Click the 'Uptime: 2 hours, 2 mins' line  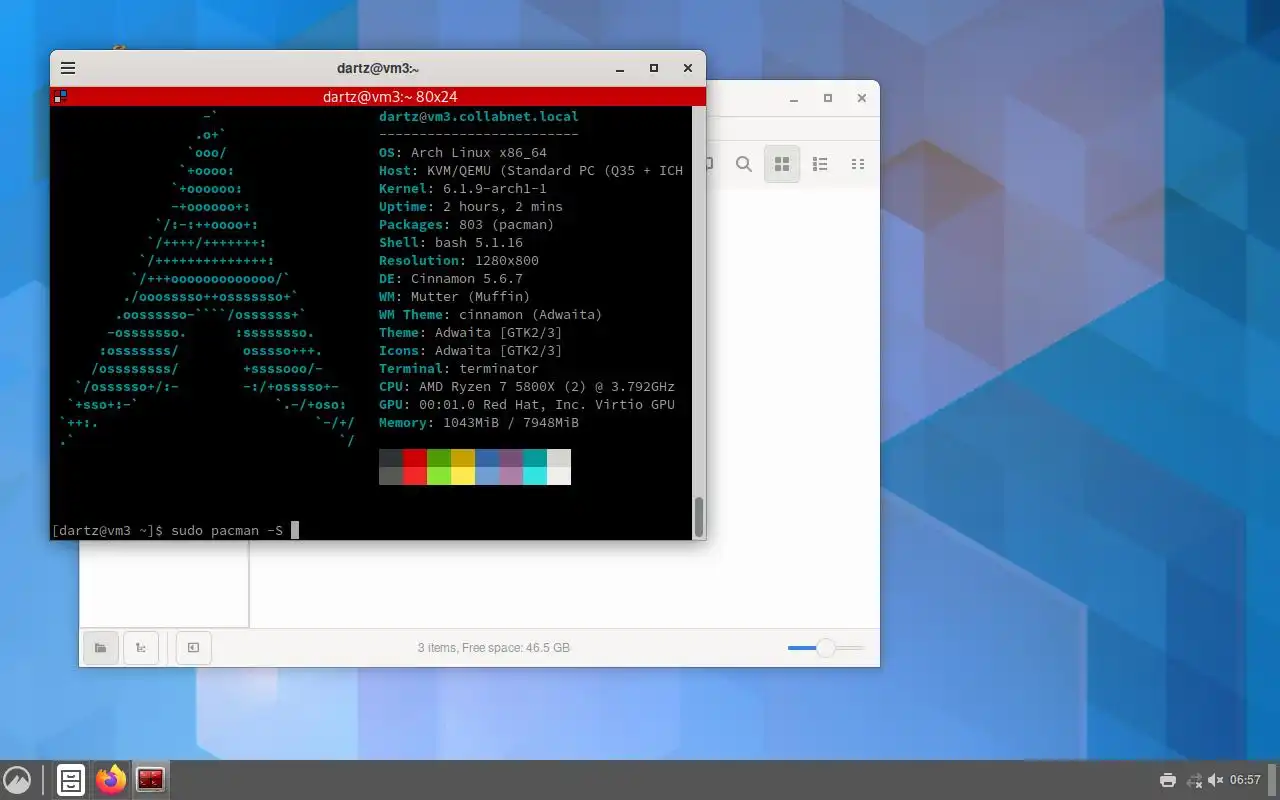[x=471, y=206]
